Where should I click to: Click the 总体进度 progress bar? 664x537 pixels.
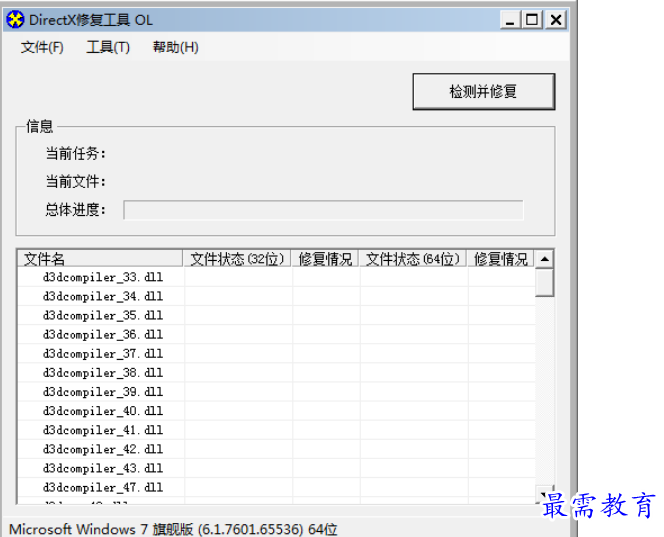pyautogui.click(x=323, y=210)
